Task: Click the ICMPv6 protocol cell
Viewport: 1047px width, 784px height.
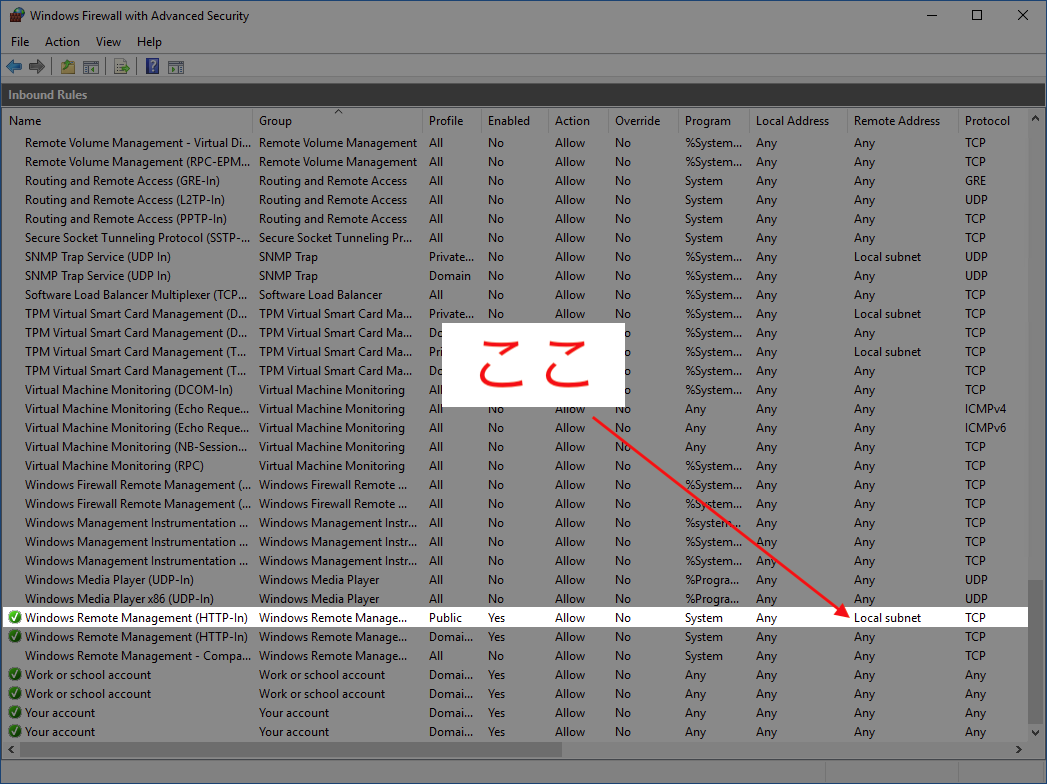Action: [986, 428]
